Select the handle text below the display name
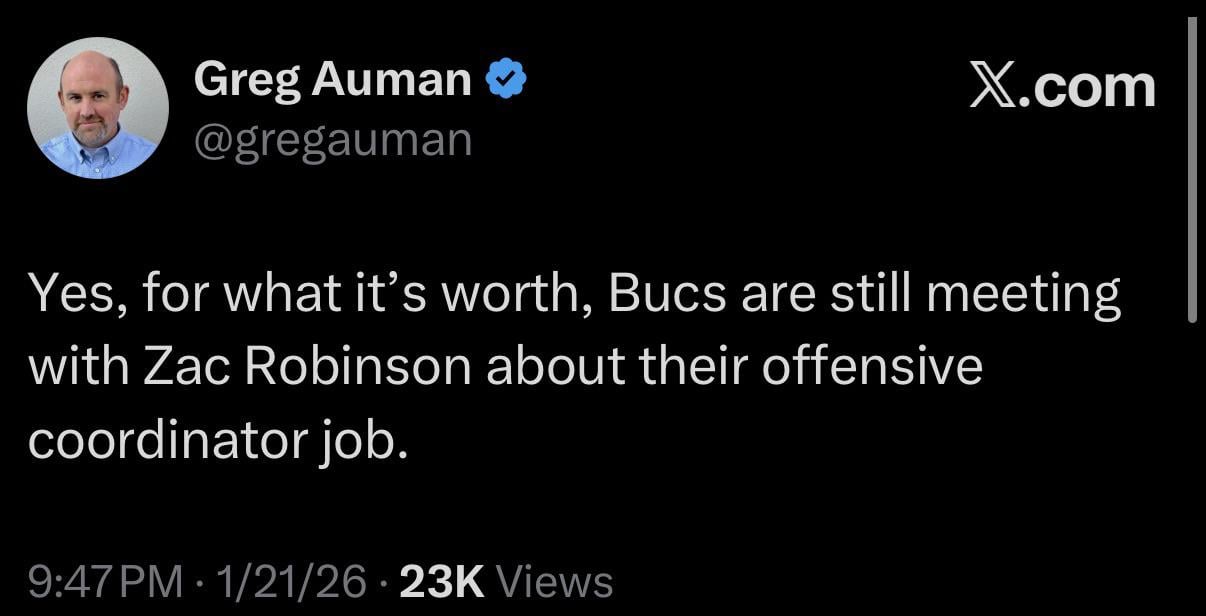Image resolution: width=1206 pixels, height=616 pixels. click(x=332, y=139)
